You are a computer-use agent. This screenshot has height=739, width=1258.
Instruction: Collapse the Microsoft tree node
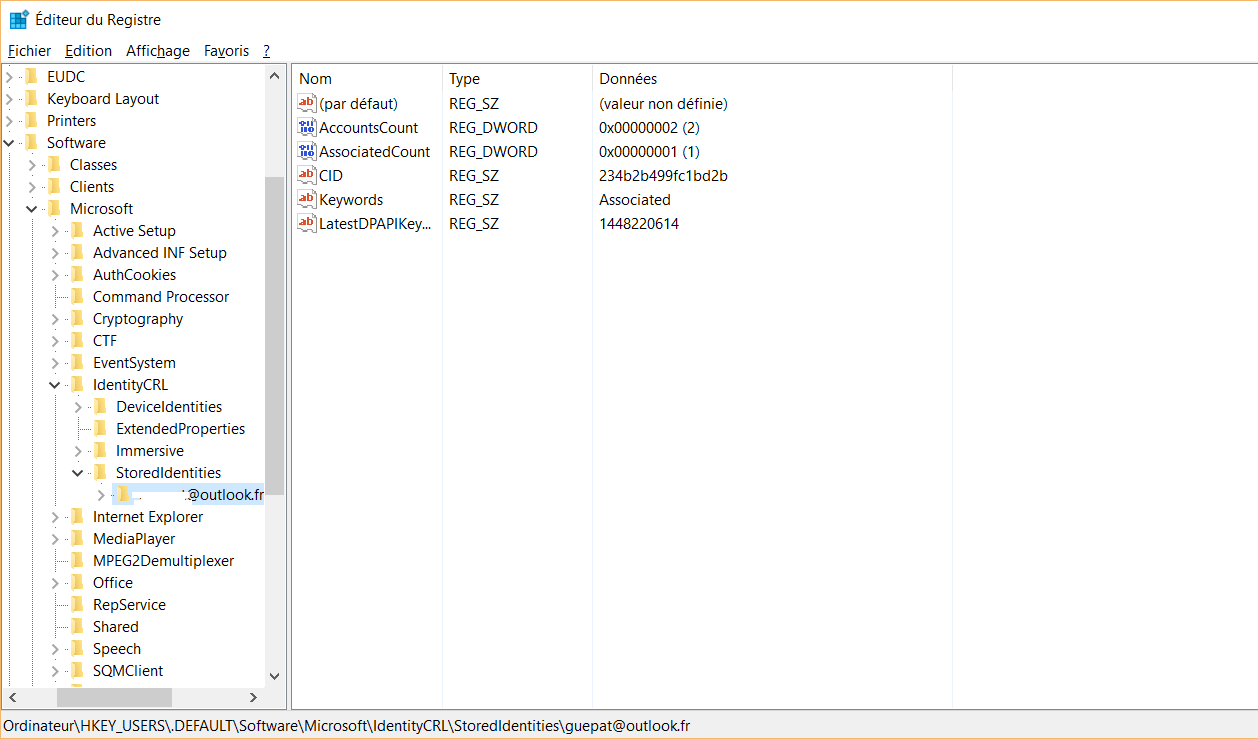(32, 208)
